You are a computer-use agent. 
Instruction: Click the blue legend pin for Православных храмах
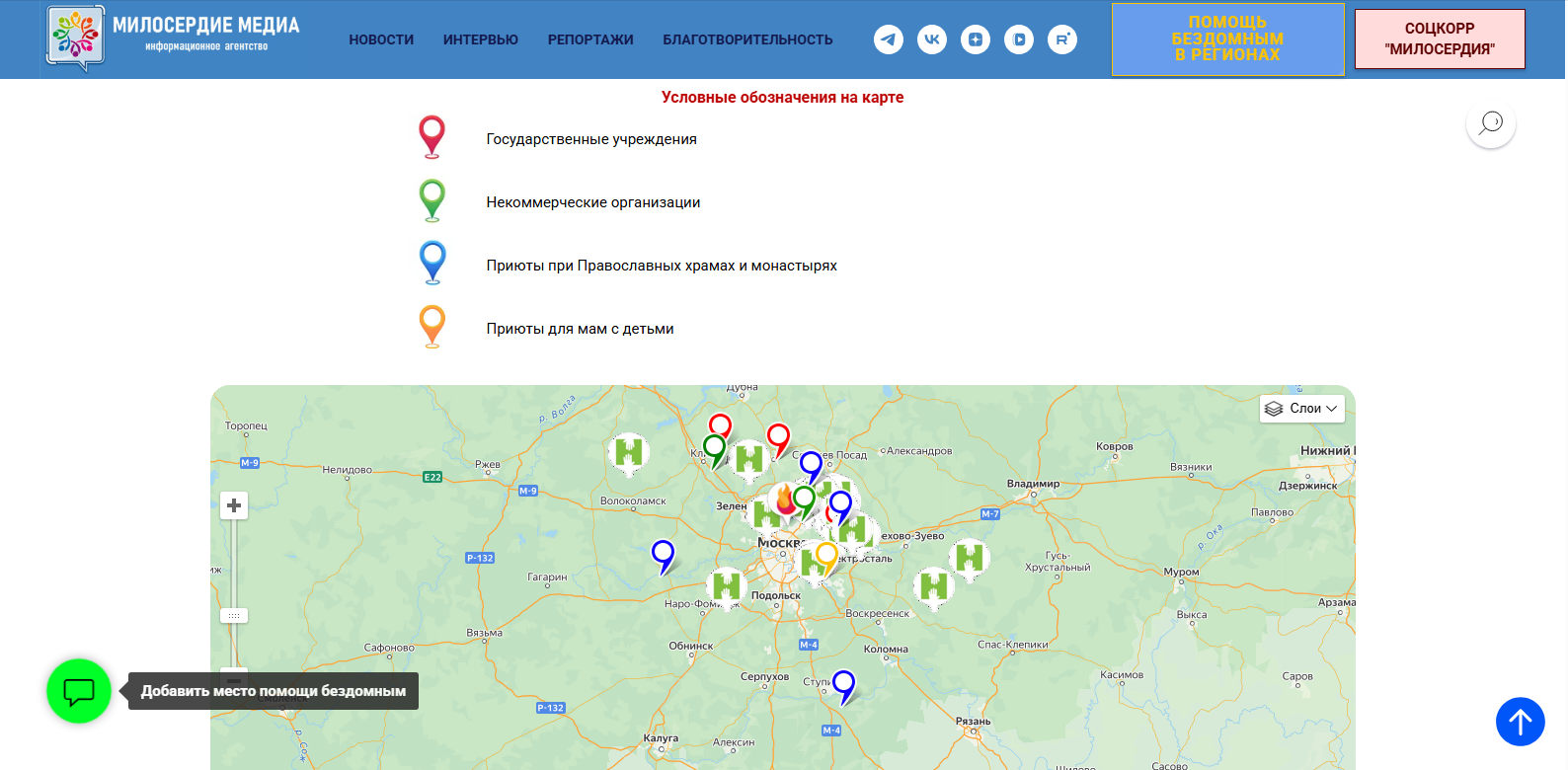click(432, 264)
